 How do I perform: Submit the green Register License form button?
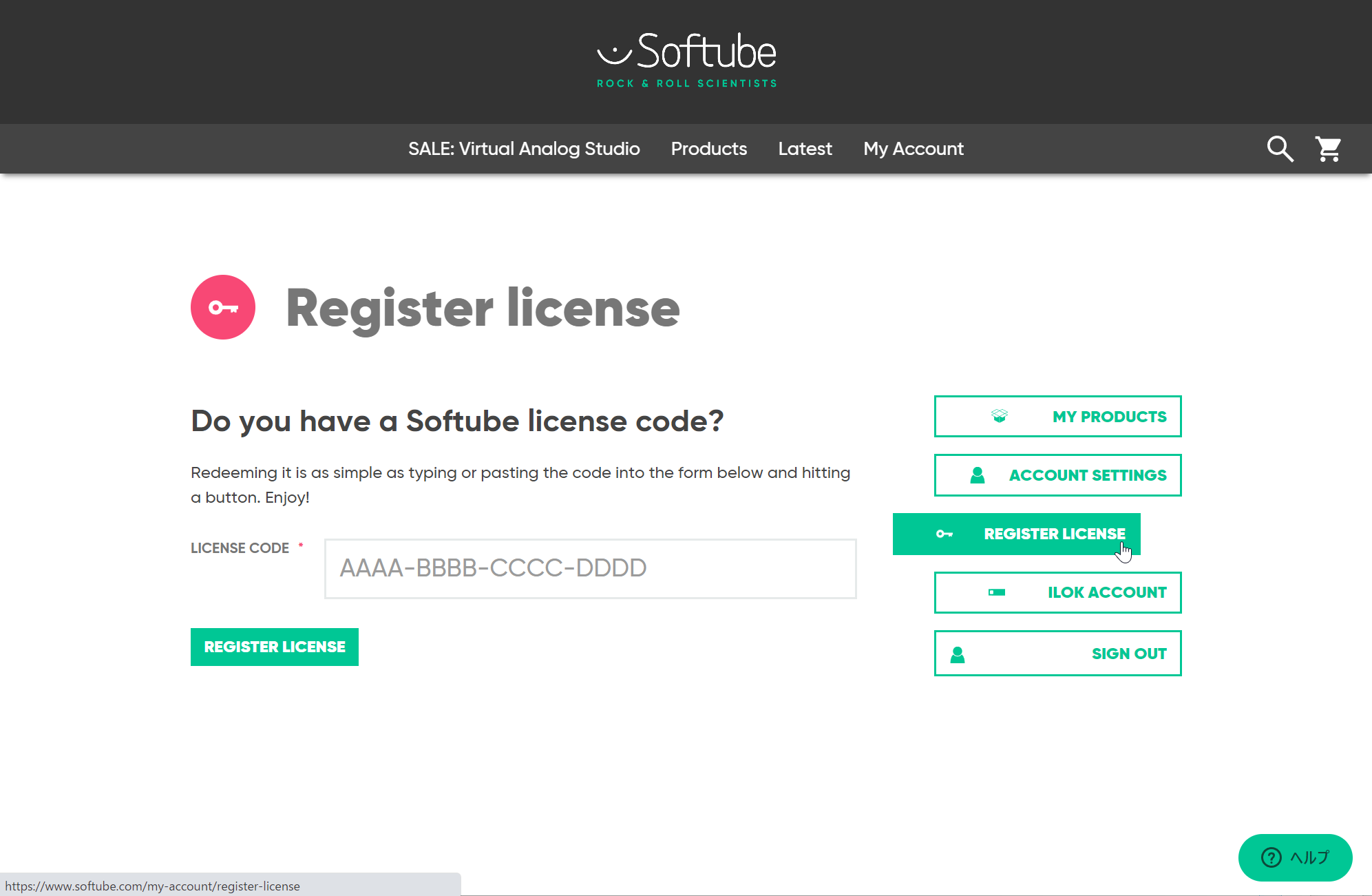pos(275,647)
